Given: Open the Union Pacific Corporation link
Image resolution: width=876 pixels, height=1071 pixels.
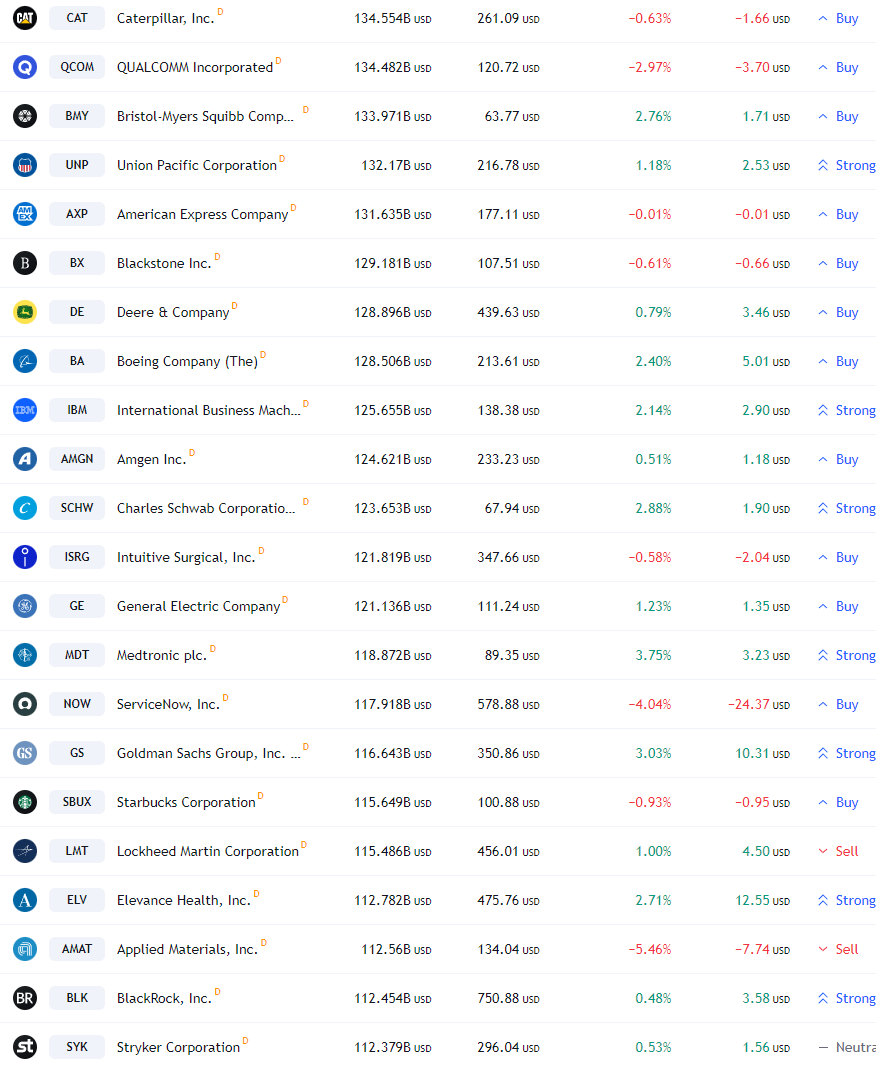Looking at the screenshot, I should (197, 165).
